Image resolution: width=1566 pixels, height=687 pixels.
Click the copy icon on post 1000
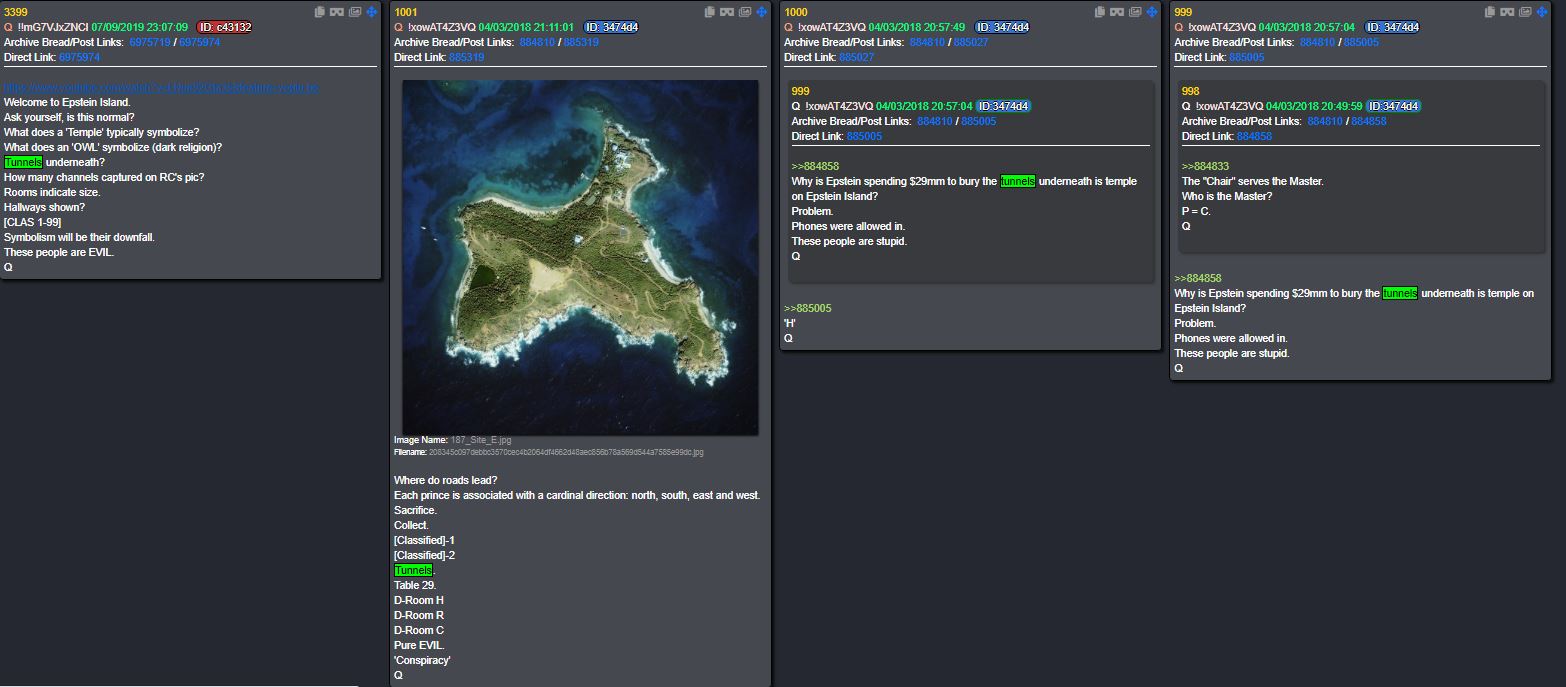coord(1099,12)
